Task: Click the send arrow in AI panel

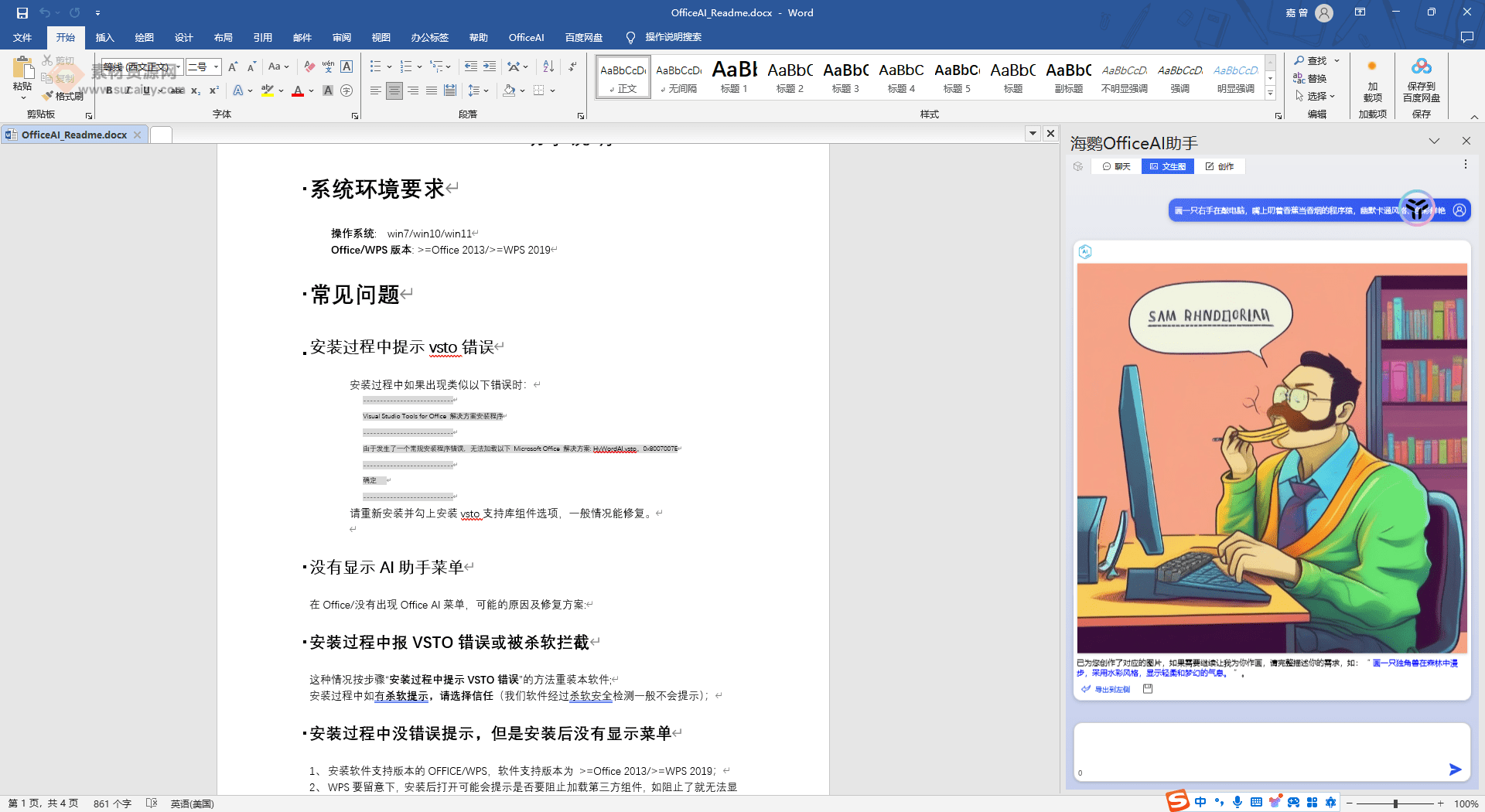Action: tap(1455, 769)
